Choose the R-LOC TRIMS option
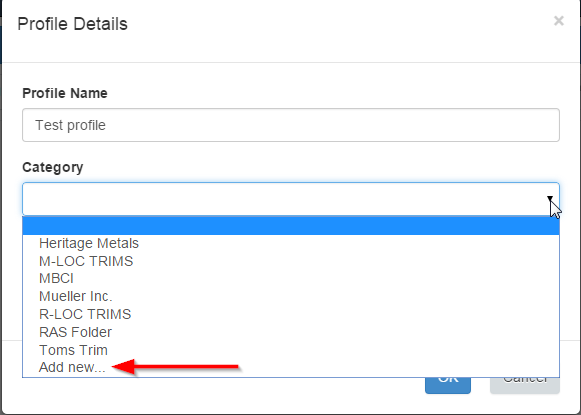 [x=85, y=314]
